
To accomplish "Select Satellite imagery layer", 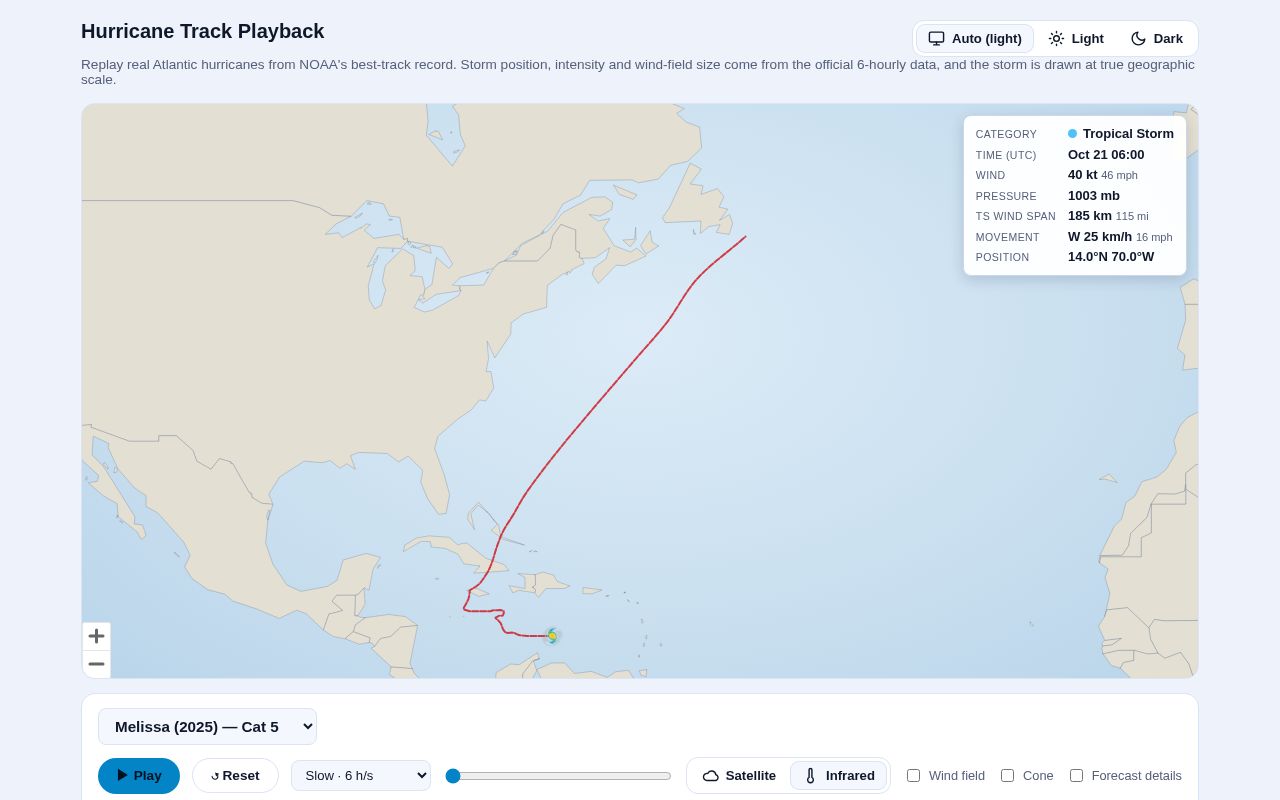I will click(x=739, y=776).
